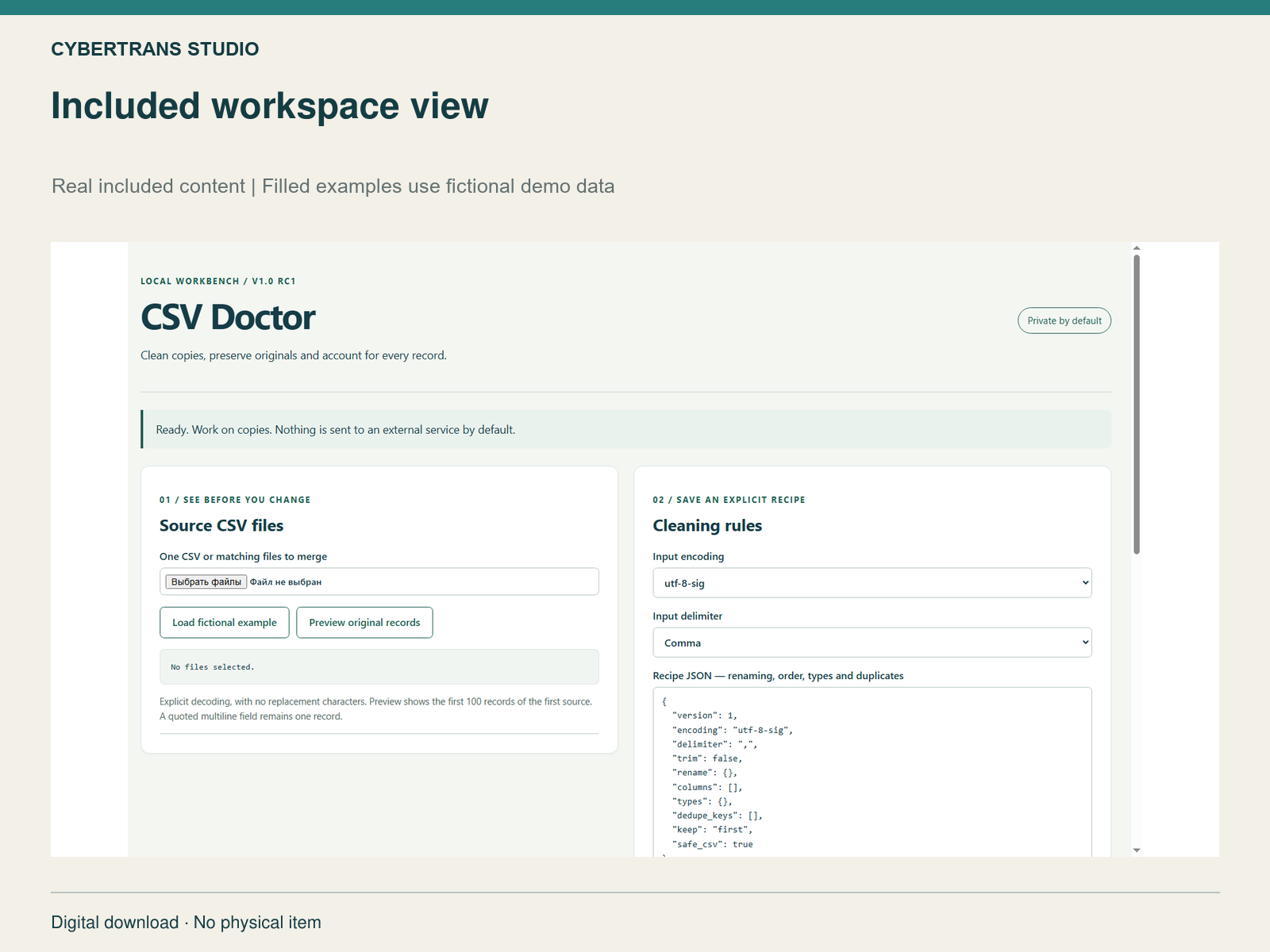The width and height of the screenshot is (1270, 952).
Task: Load the fictional example data
Action: pos(225,623)
